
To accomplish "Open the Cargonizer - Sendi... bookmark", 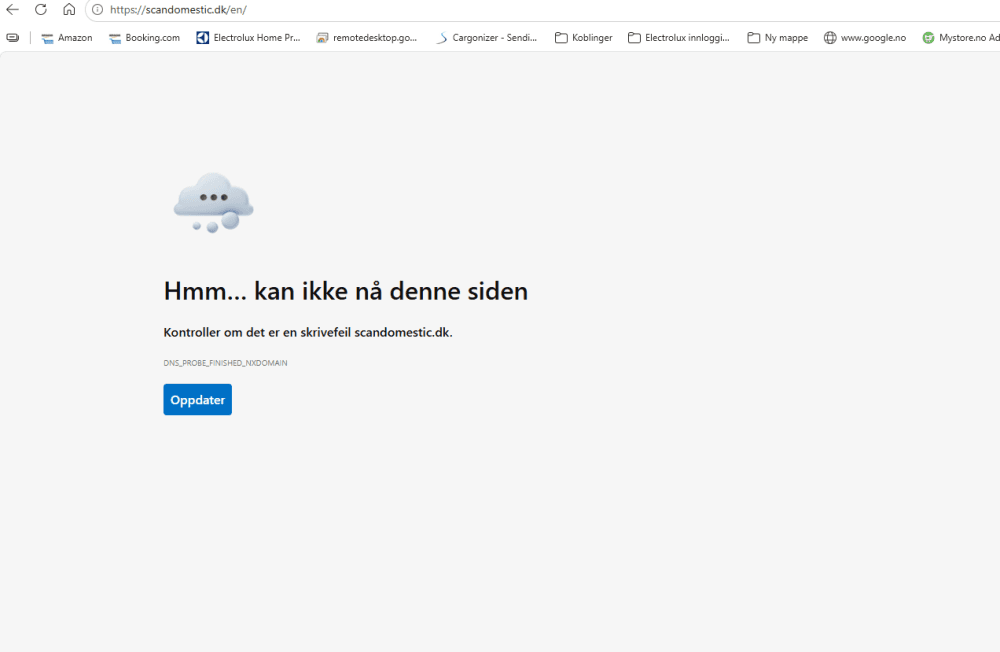I will [486, 38].
